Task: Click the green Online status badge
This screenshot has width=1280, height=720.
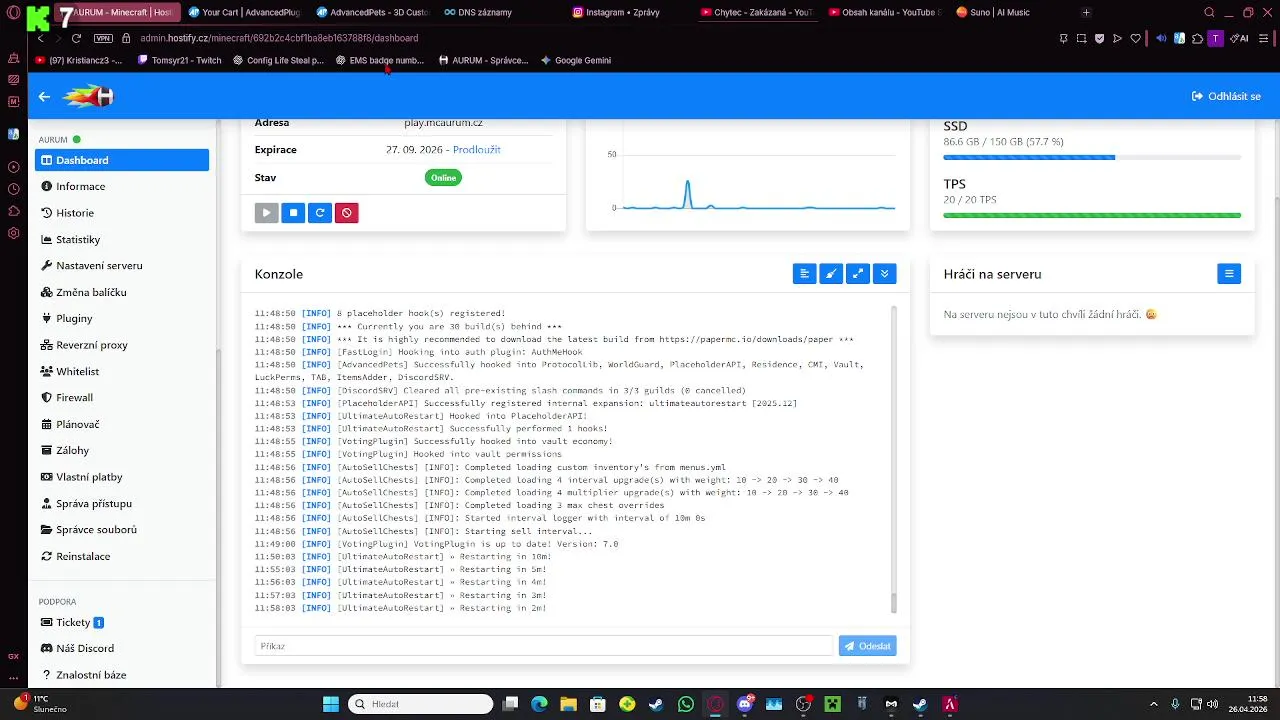Action: point(443,178)
